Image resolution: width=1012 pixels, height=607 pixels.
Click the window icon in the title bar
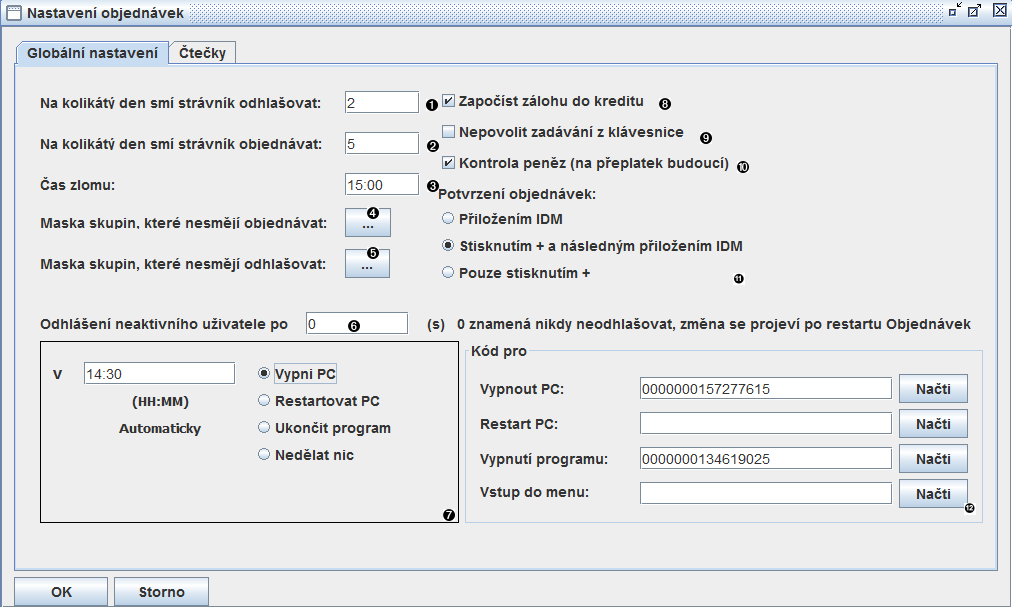point(14,12)
